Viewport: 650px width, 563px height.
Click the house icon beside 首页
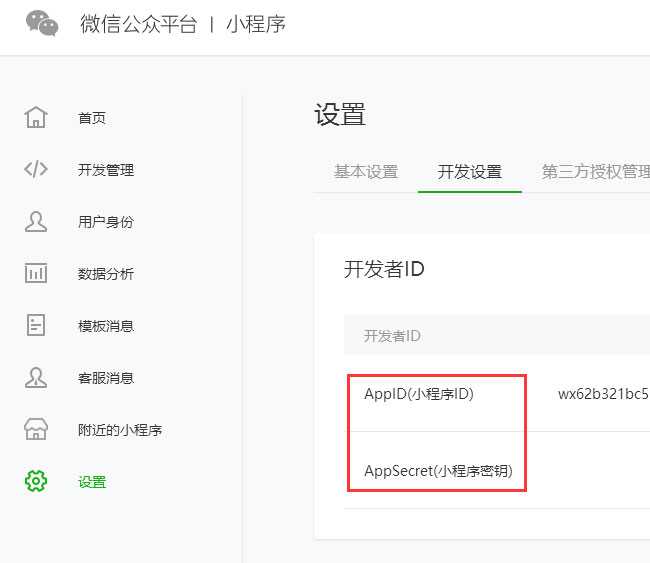point(36,118)
